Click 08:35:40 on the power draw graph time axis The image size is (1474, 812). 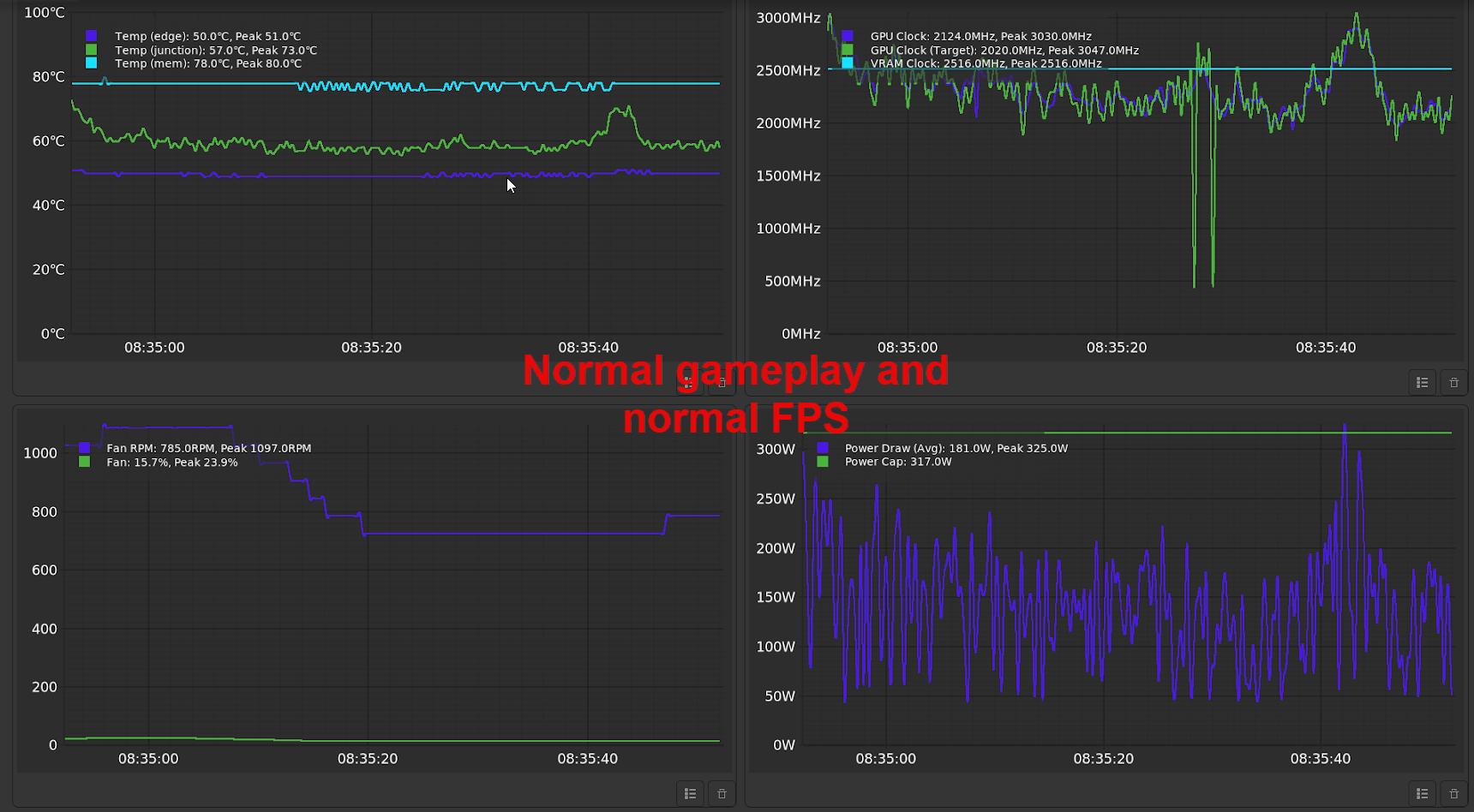(1321, 759)
